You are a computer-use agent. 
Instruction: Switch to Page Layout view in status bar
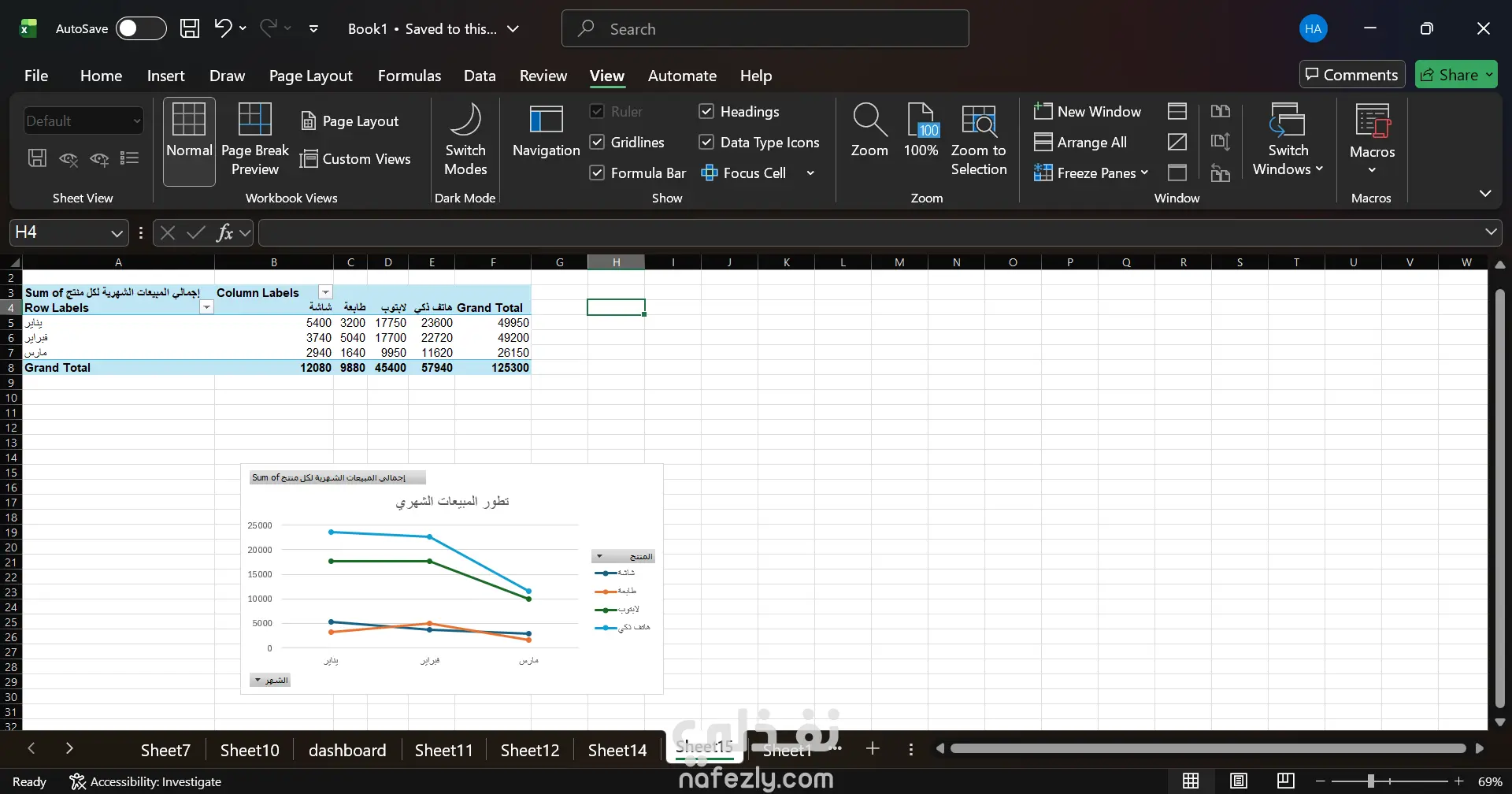1239,781
